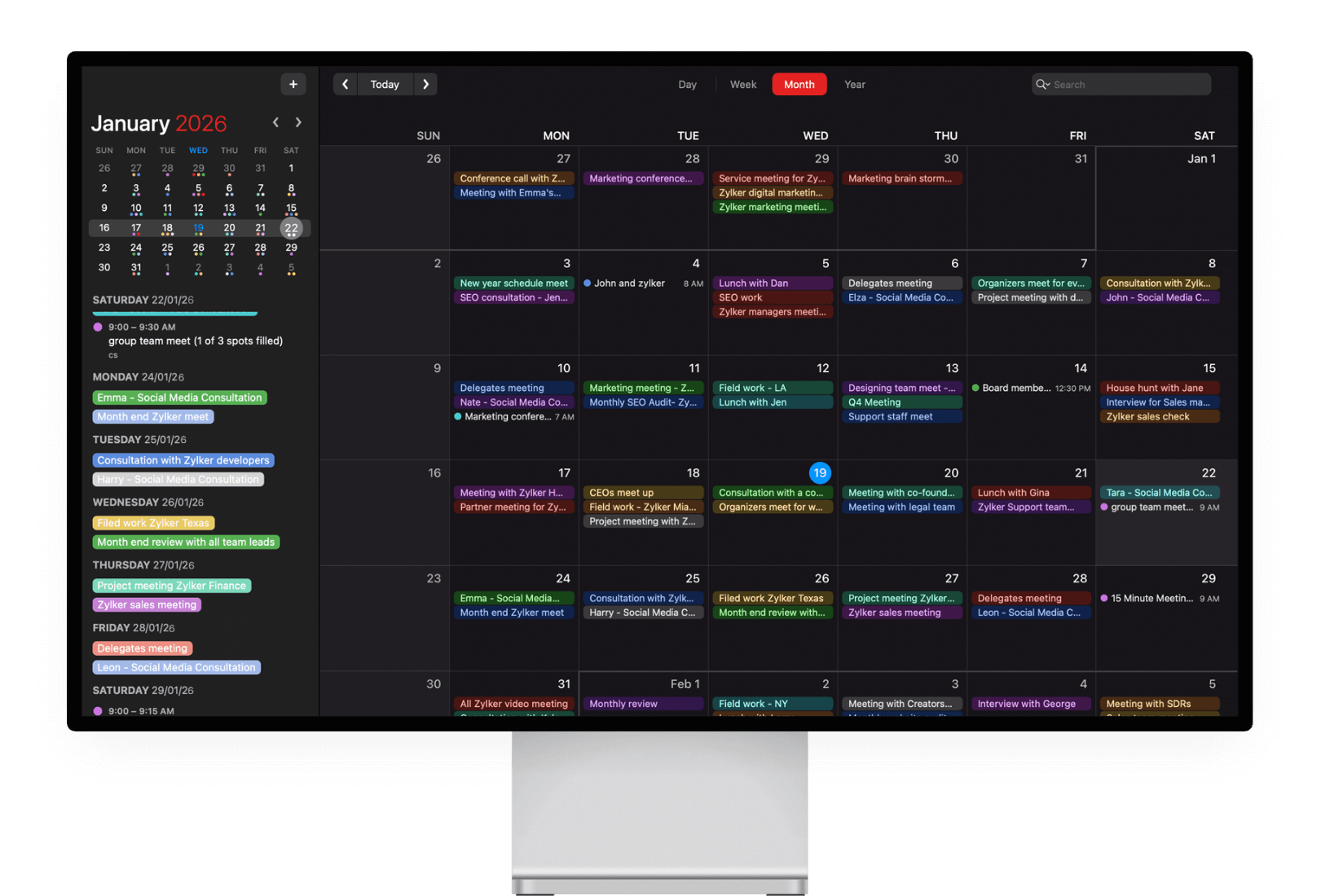Screen dimensions: 1321x896
Task: Open 'Lunch with Dan' event
Action: pyautogui.click(x=773, y=283)
